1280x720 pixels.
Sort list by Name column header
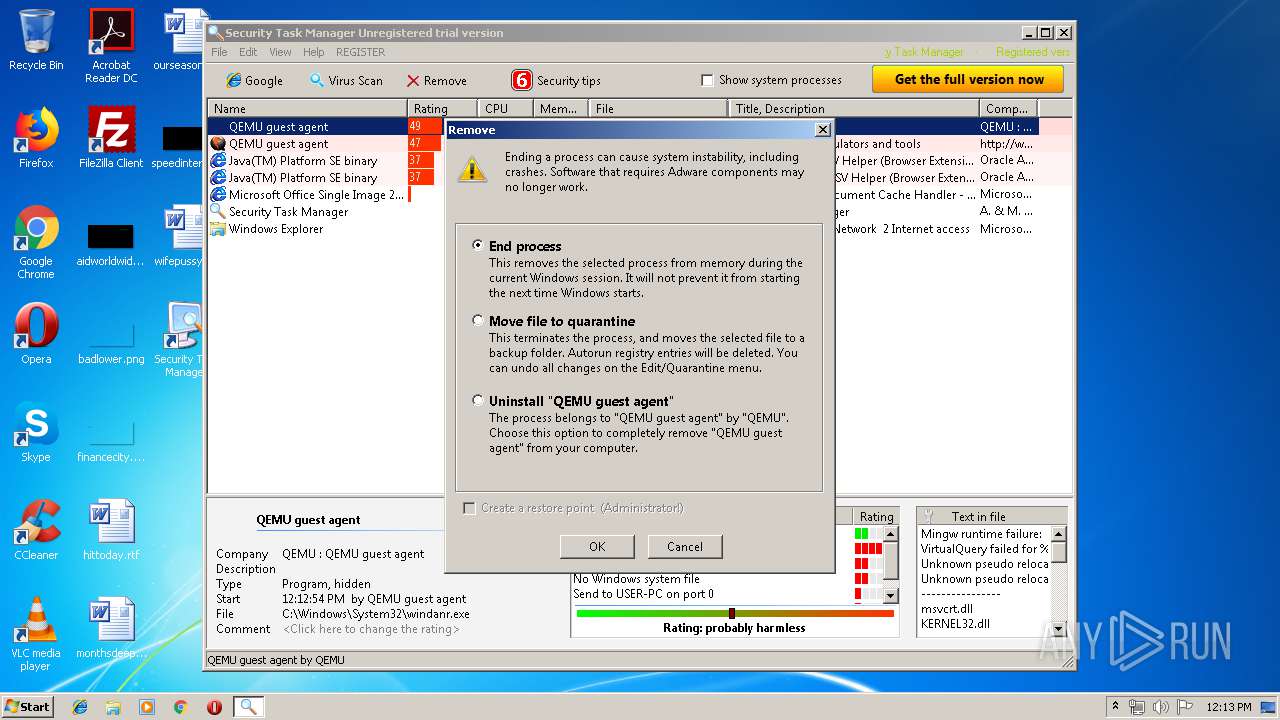point(307,108)
